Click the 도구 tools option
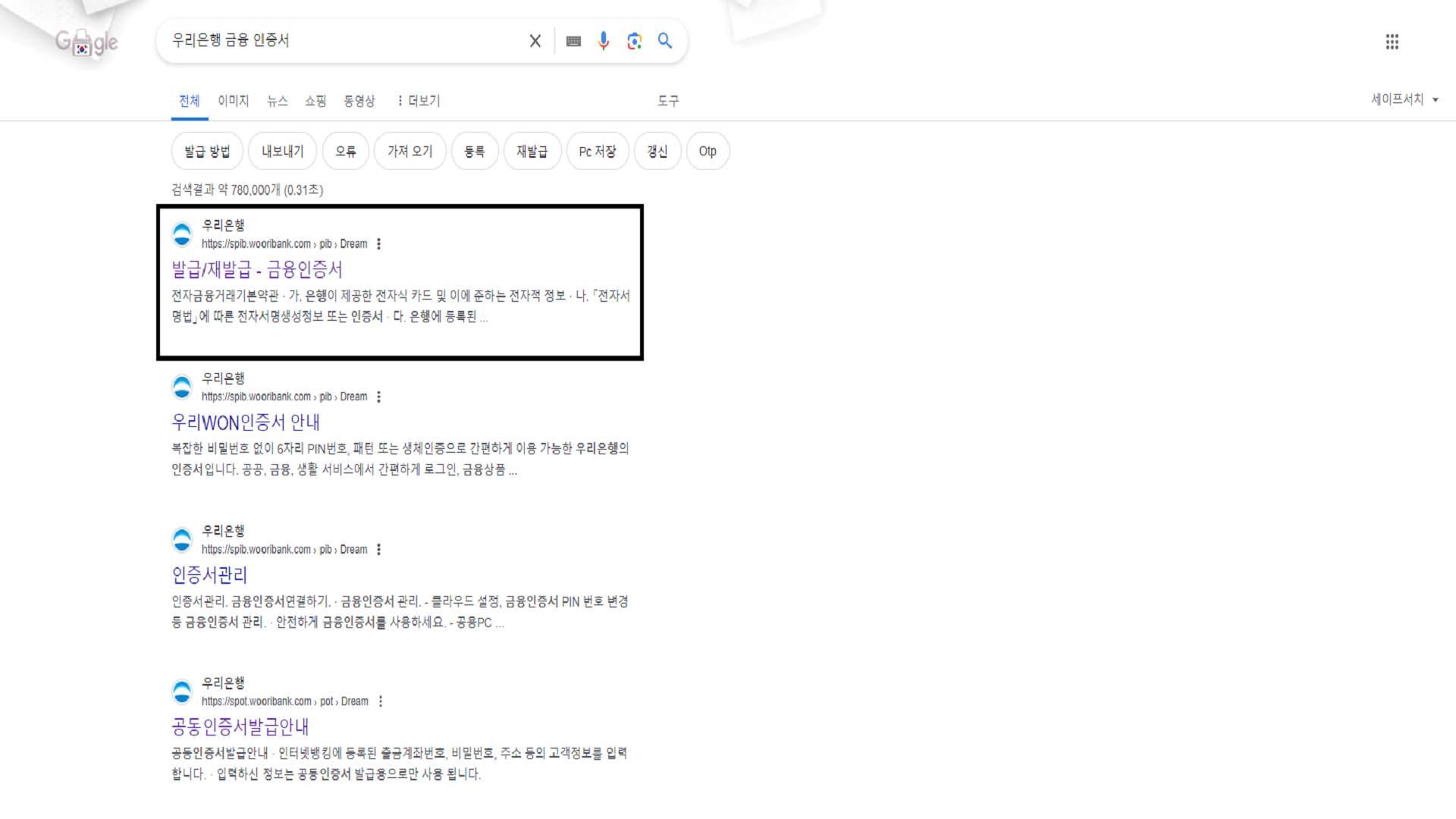Image resolution: width=1456 pixels, height=819 pixels. tap(667, 100)
